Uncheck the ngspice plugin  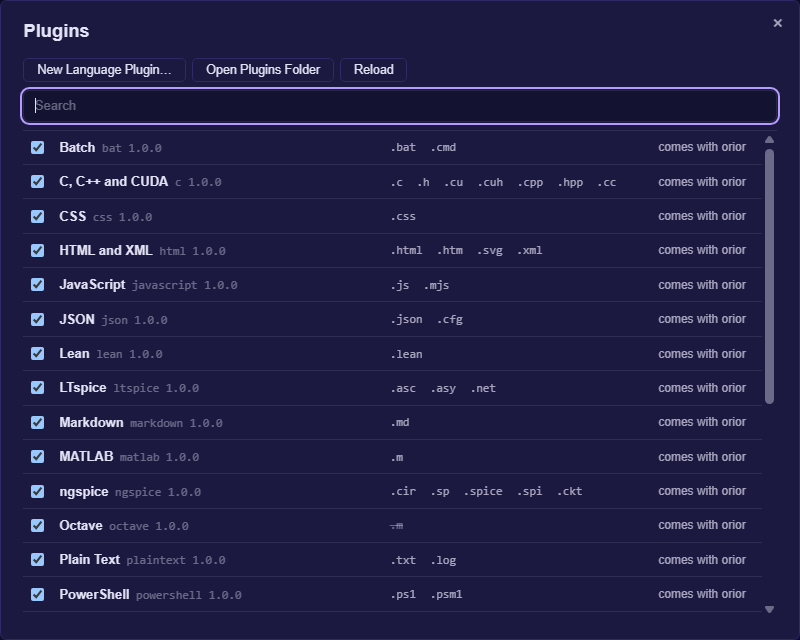37,491
